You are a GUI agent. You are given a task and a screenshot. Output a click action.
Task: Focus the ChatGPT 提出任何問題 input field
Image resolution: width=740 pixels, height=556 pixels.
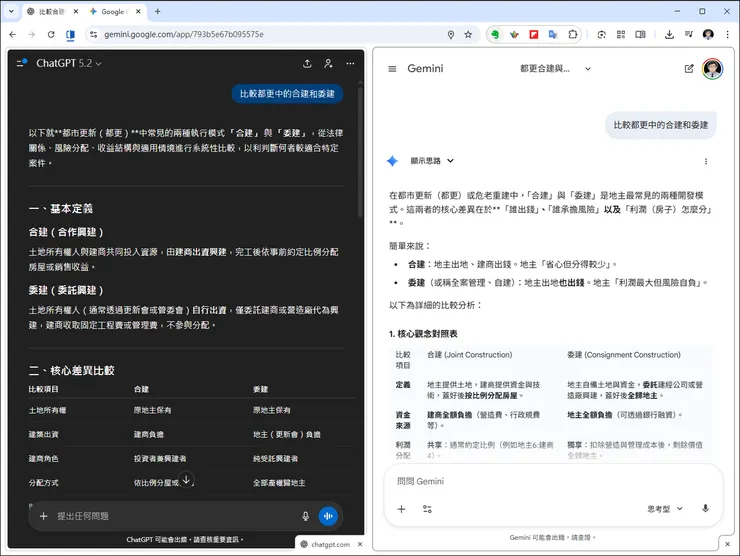pos(175,516)
